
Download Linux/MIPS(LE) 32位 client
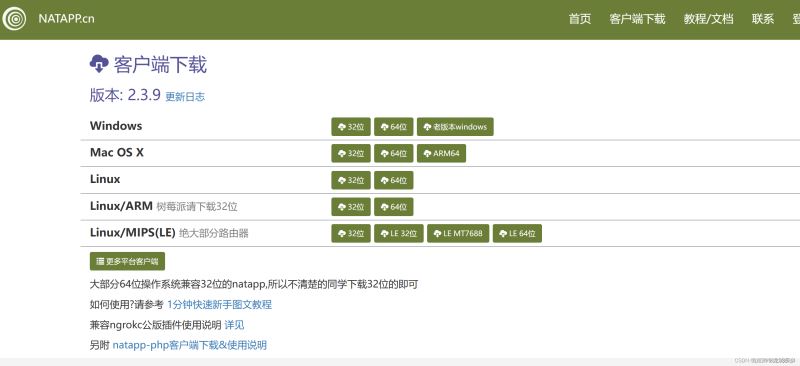tap(351, 233)
